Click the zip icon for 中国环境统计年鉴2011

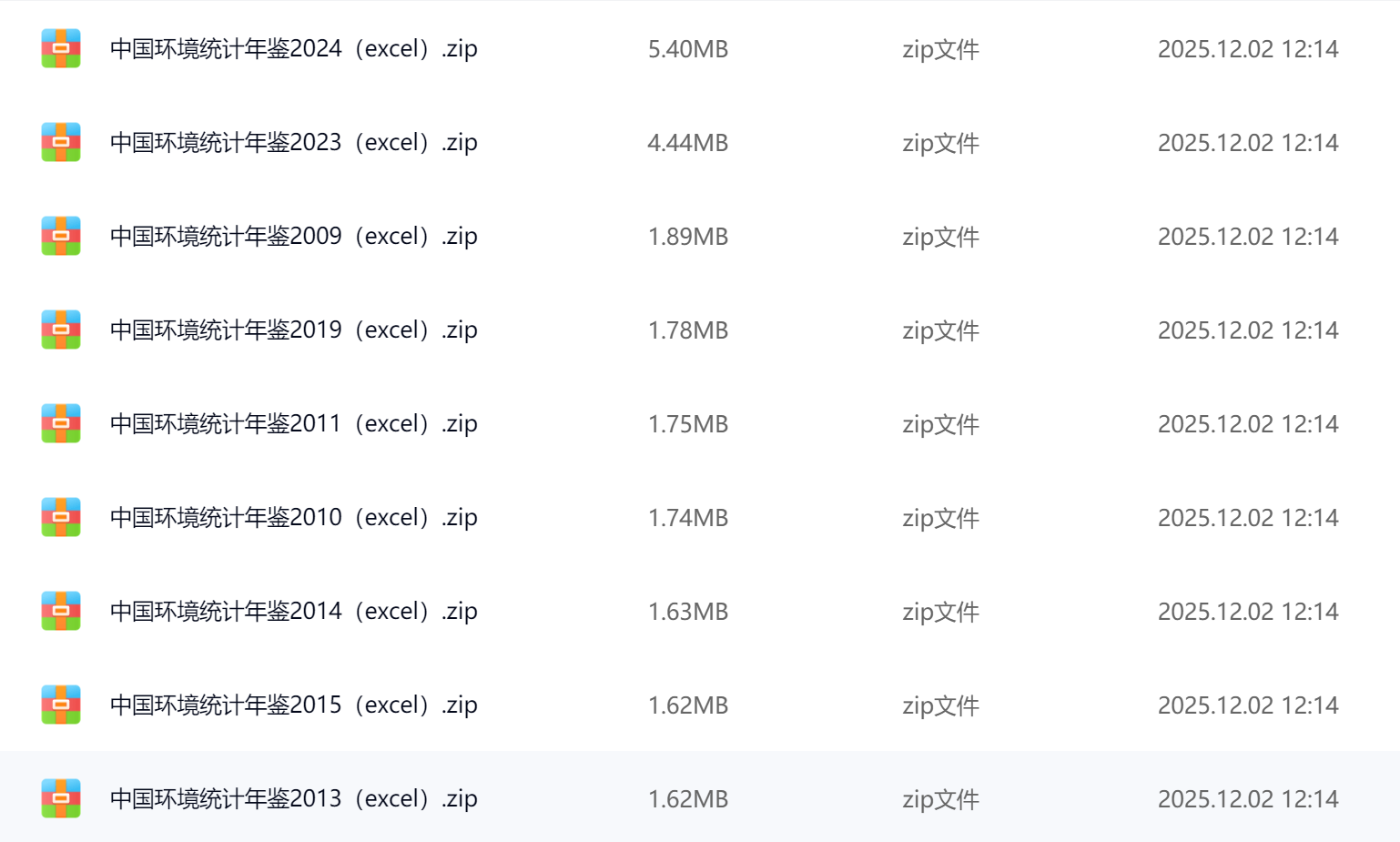click(61, 423)
